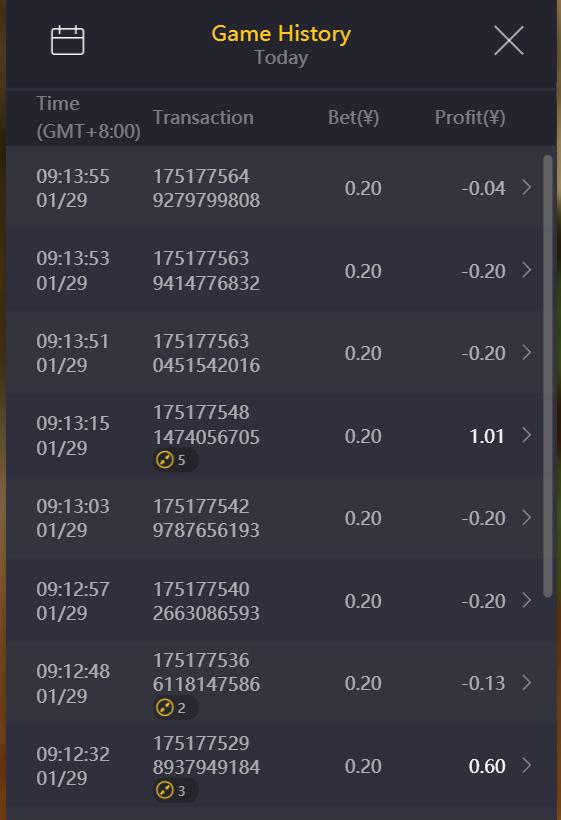Click the vertical scrollbar thumb
This screenshot has height=820, width=561.
547,375
